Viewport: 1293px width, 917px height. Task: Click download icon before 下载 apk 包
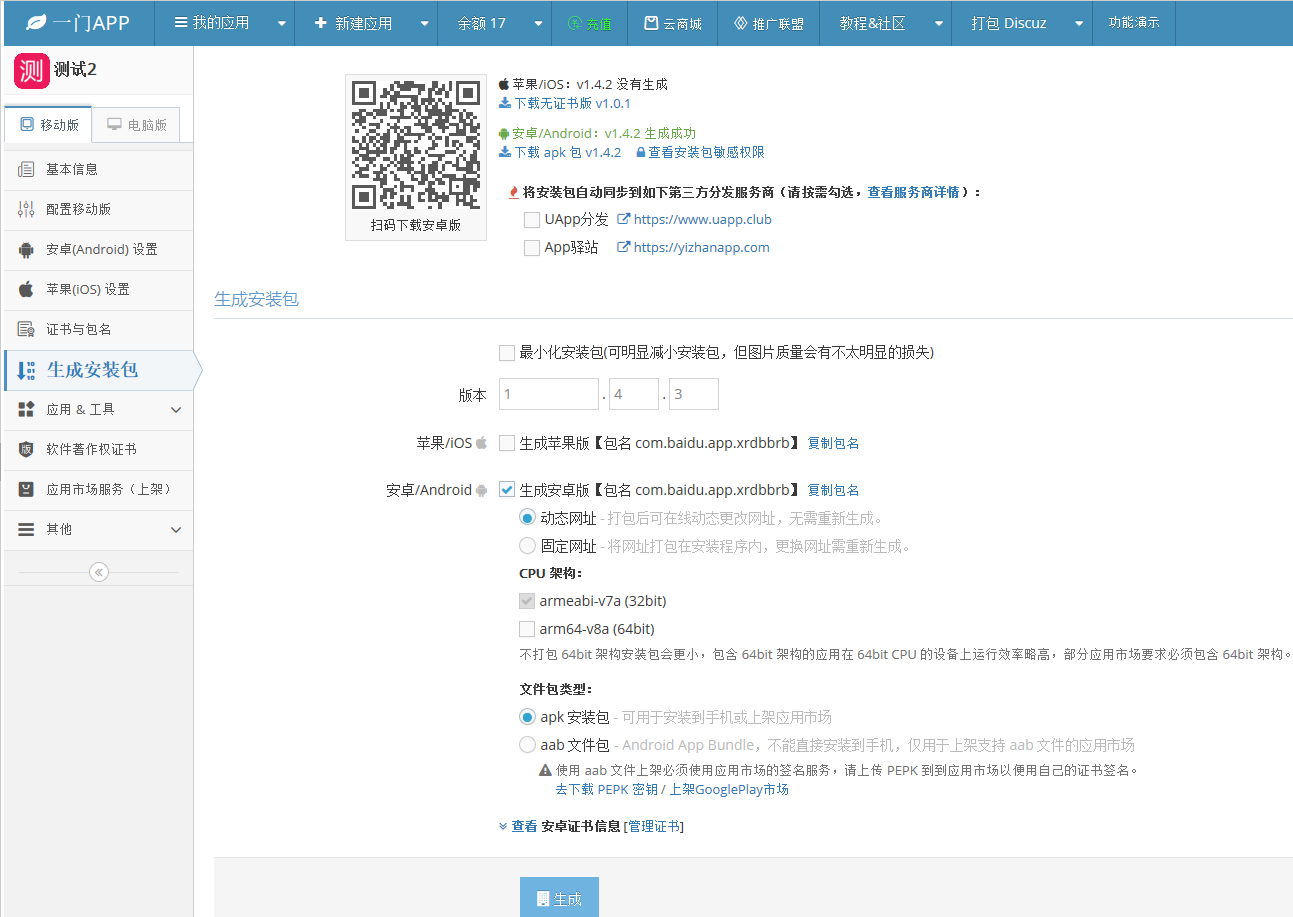[x=505, y=153]
